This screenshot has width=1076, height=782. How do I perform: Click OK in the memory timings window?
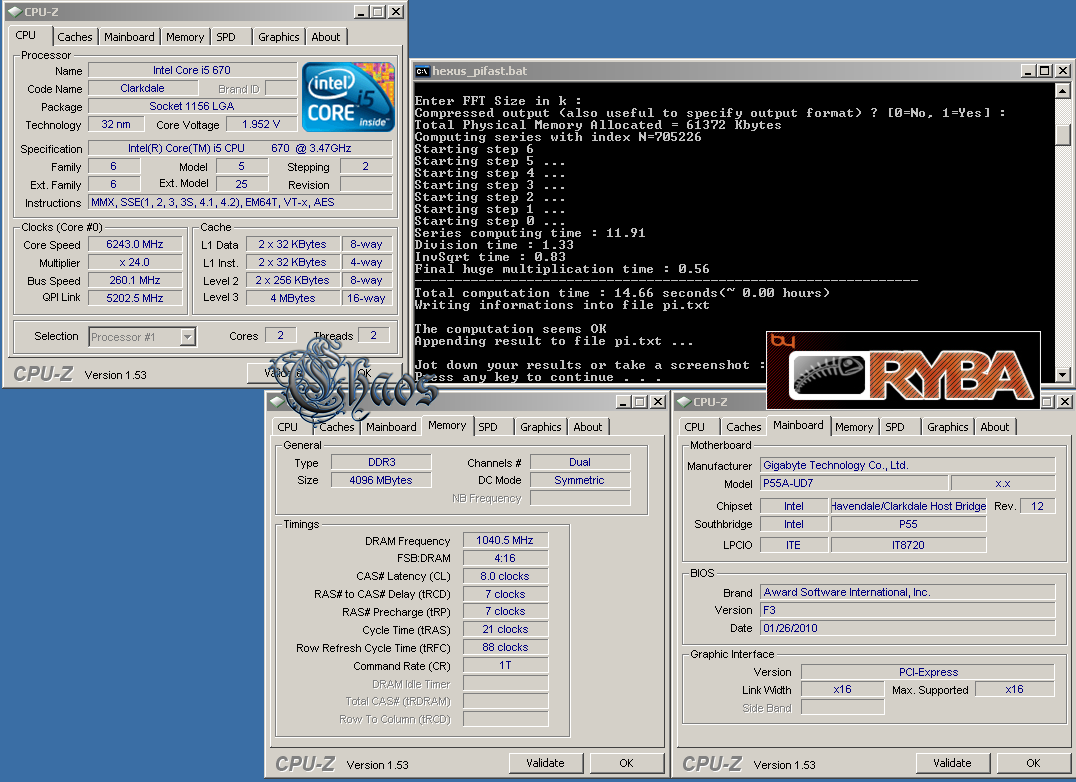click(627, 763)
